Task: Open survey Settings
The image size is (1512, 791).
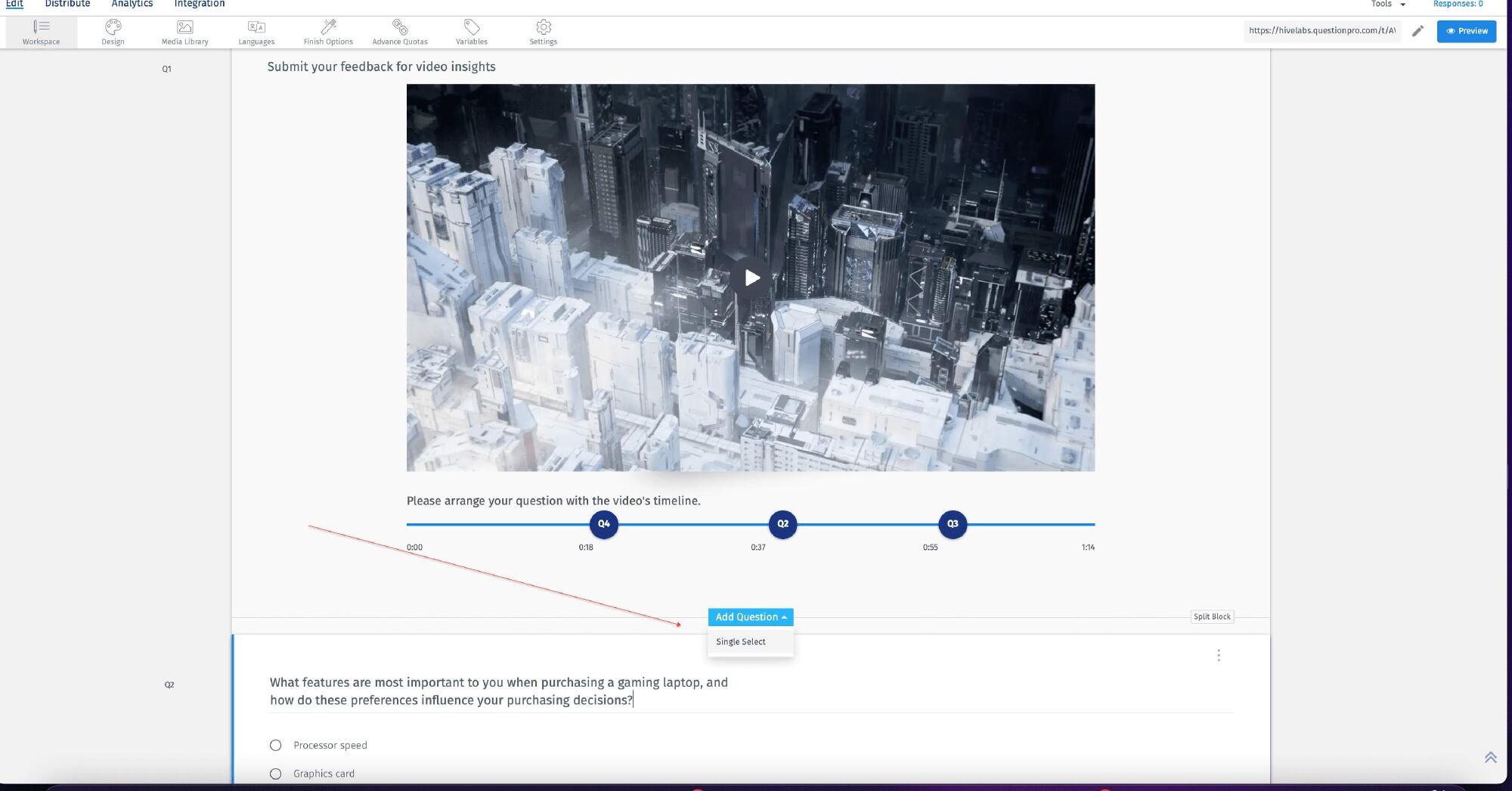Action: pos(542,31)
